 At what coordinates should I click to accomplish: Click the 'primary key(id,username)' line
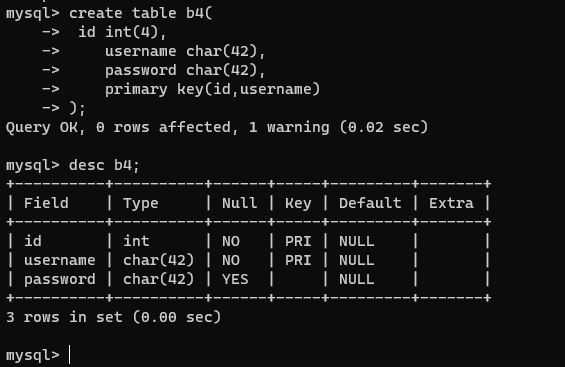tap(212, 89)
